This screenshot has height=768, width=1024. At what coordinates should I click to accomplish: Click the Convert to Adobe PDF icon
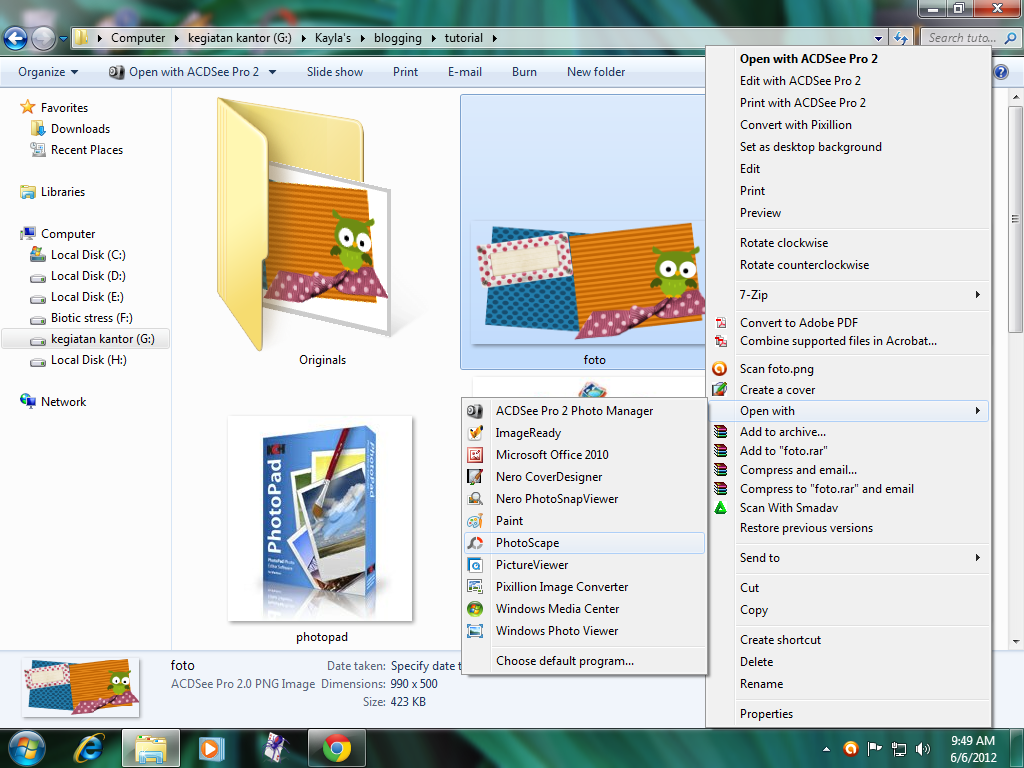(720, 323)
